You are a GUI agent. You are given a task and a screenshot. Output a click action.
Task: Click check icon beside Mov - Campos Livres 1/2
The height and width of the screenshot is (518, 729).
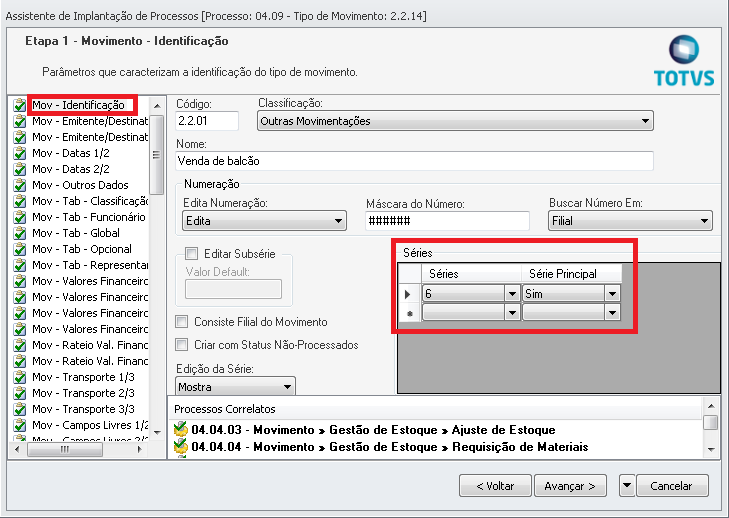pyautogui.click(x=20, y=425)
